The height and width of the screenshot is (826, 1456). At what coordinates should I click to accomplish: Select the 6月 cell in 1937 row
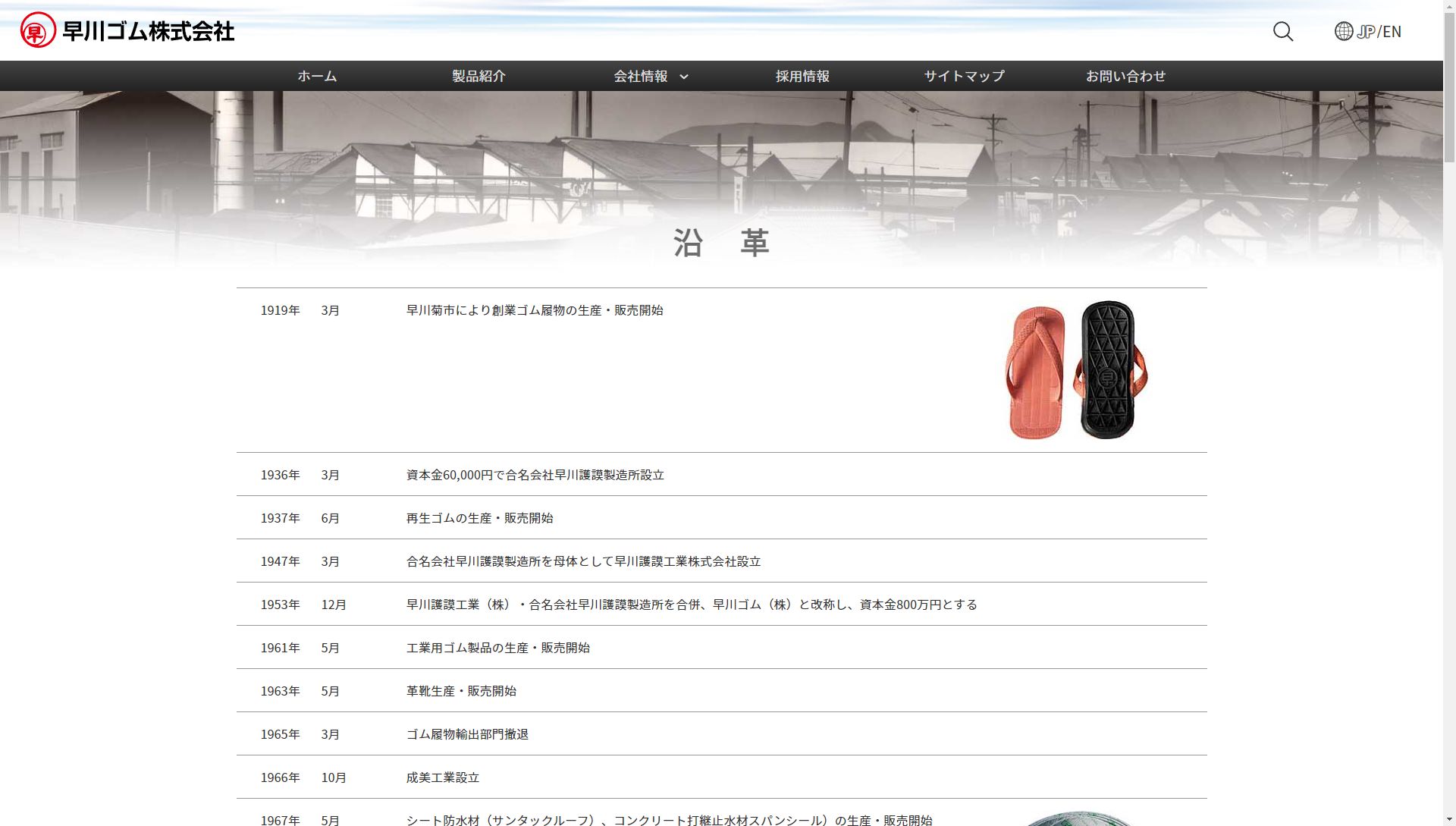pos(331,518)
